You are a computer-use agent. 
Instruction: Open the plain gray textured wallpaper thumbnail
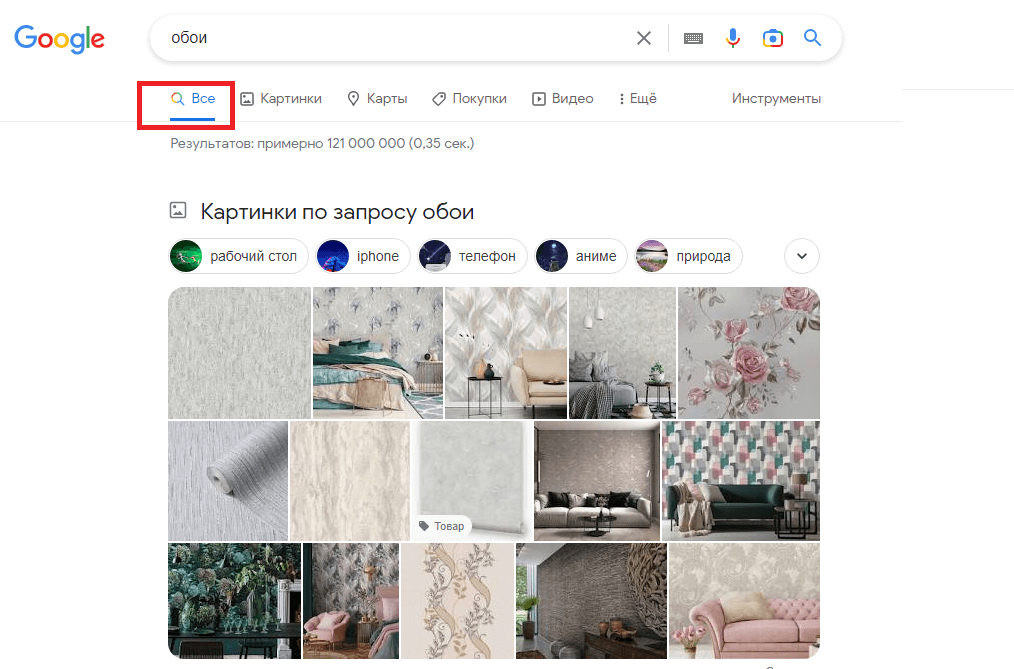click(239, 353)
